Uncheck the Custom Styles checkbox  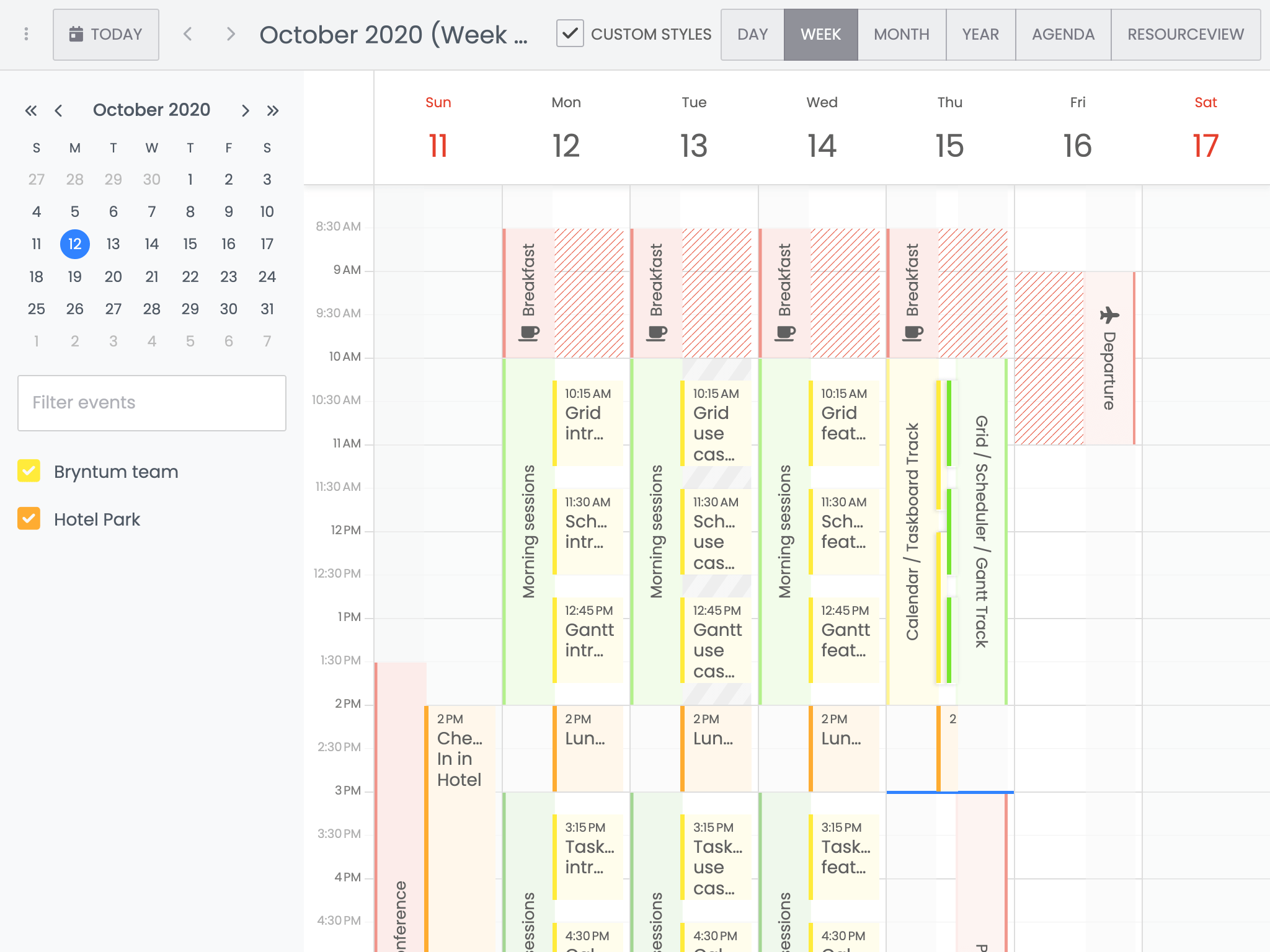[x=569, y=34]
